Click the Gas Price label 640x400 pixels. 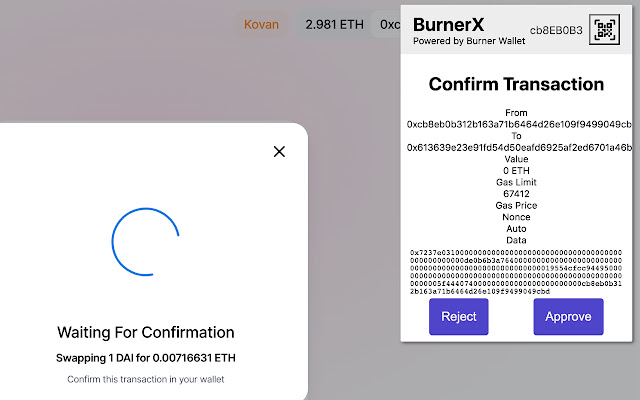pyautogui.click(x=516, y=205)
